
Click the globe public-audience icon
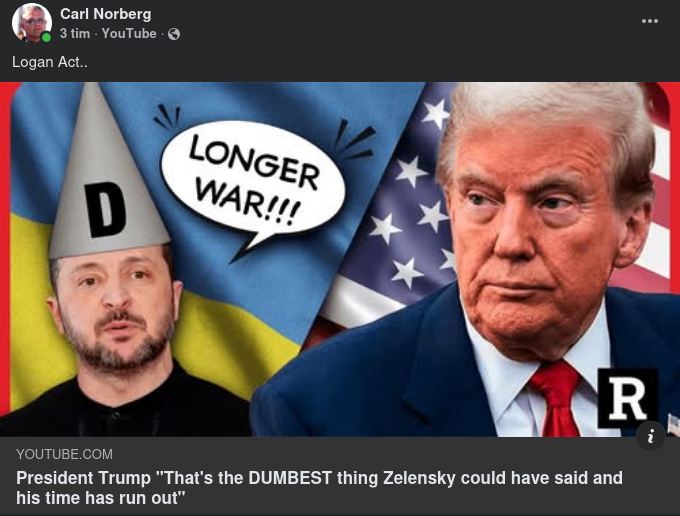coord(174,34)
